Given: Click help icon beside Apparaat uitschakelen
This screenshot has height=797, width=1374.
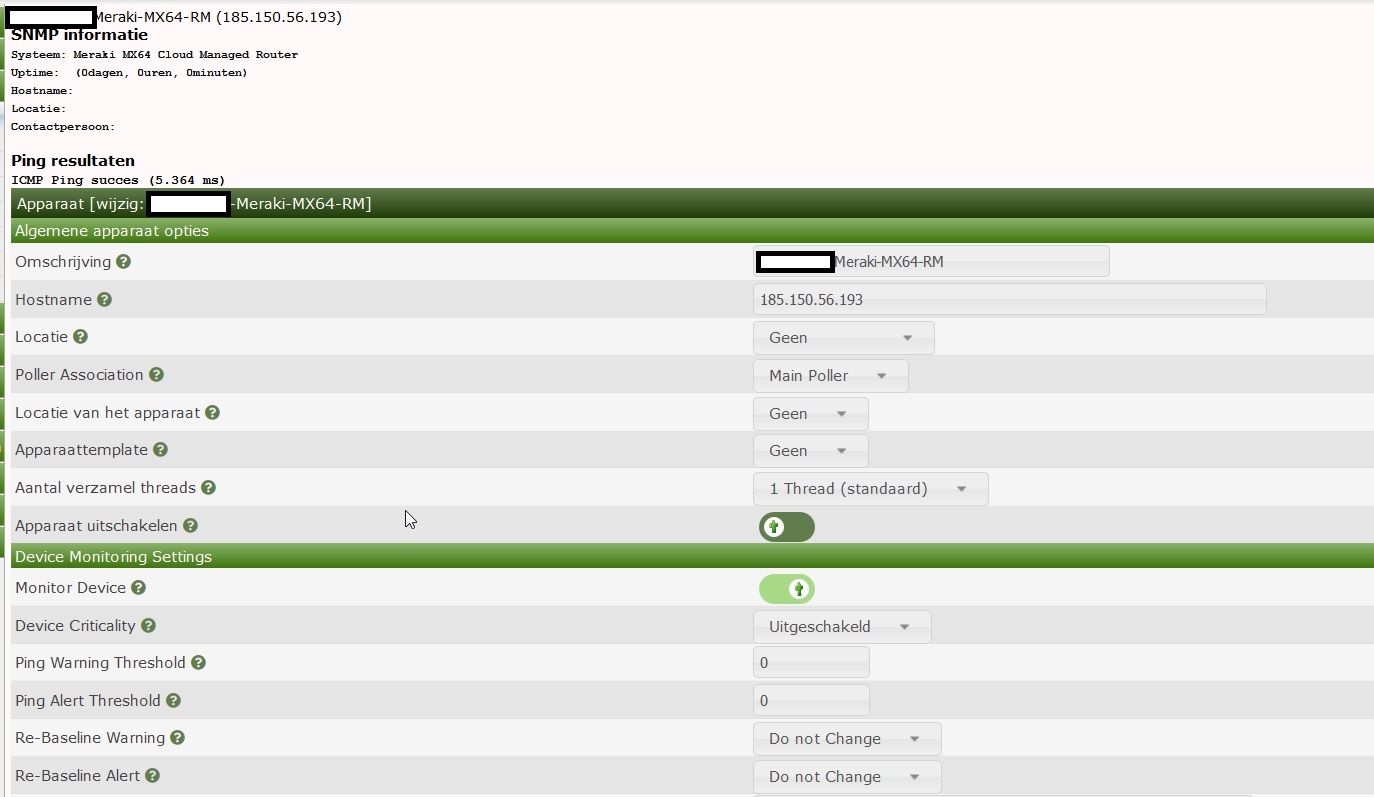Looking at the screenshot, I should (190, 526).
